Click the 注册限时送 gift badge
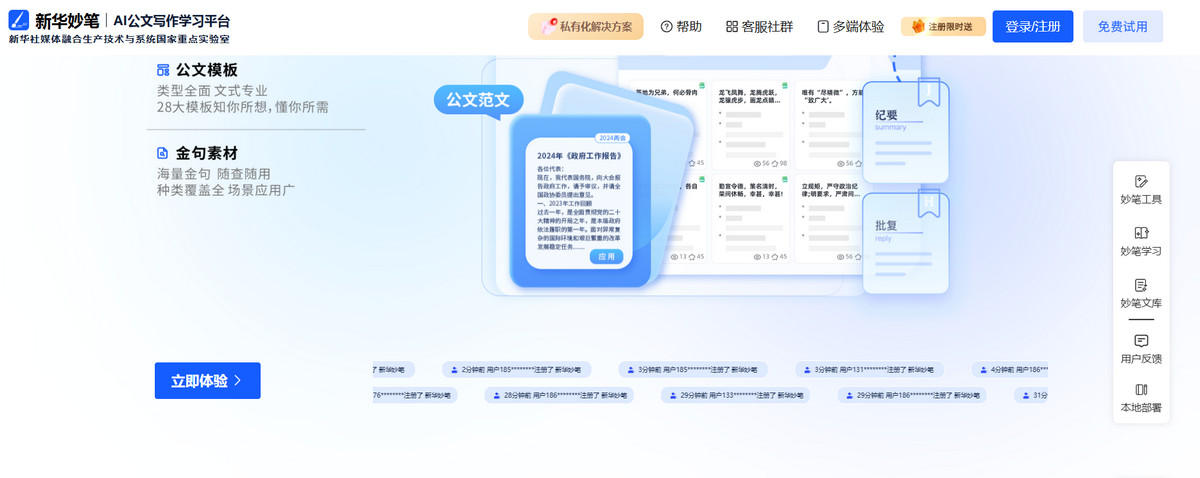1200x478 pixels. coord(943,27)
